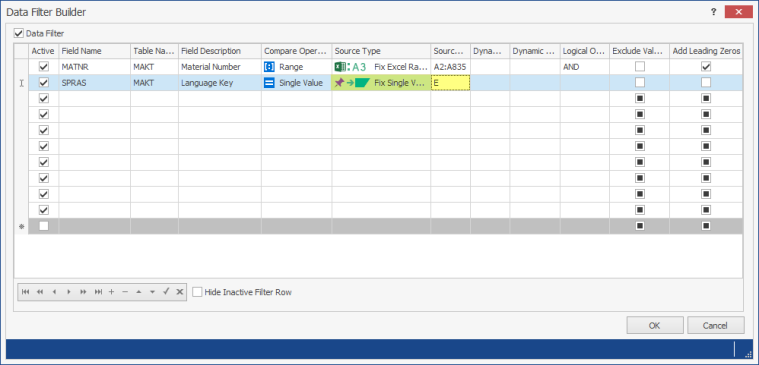This screenshot has height=365, width=759.
Task: Click the asterisk new-row indicator
Action: click(x=21, y=226)
